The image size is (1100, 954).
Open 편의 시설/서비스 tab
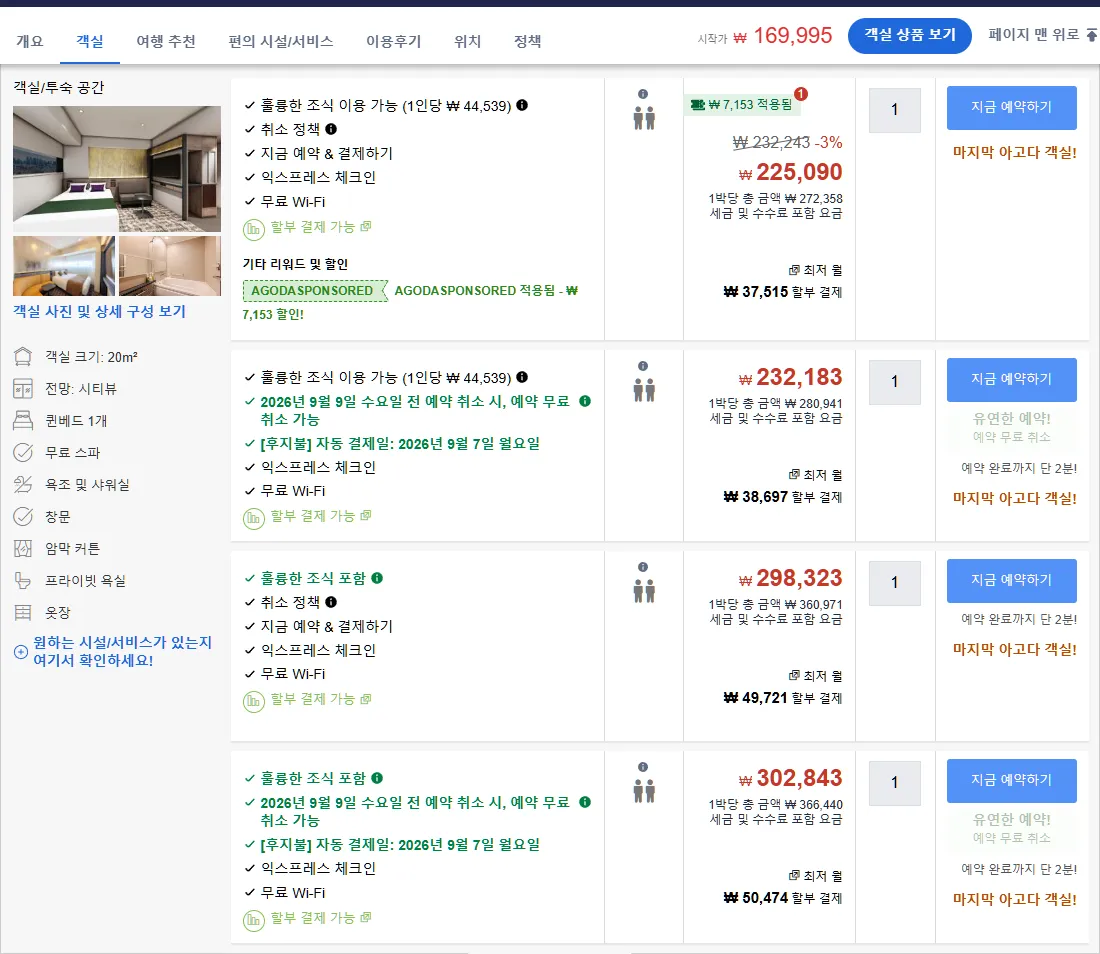click(281, 41)
